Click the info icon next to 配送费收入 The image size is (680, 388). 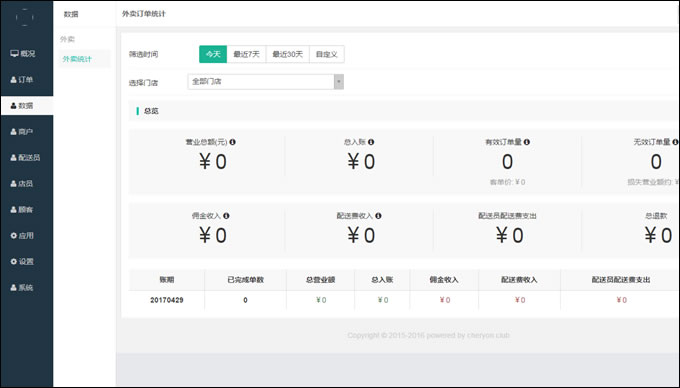[378, 215]
